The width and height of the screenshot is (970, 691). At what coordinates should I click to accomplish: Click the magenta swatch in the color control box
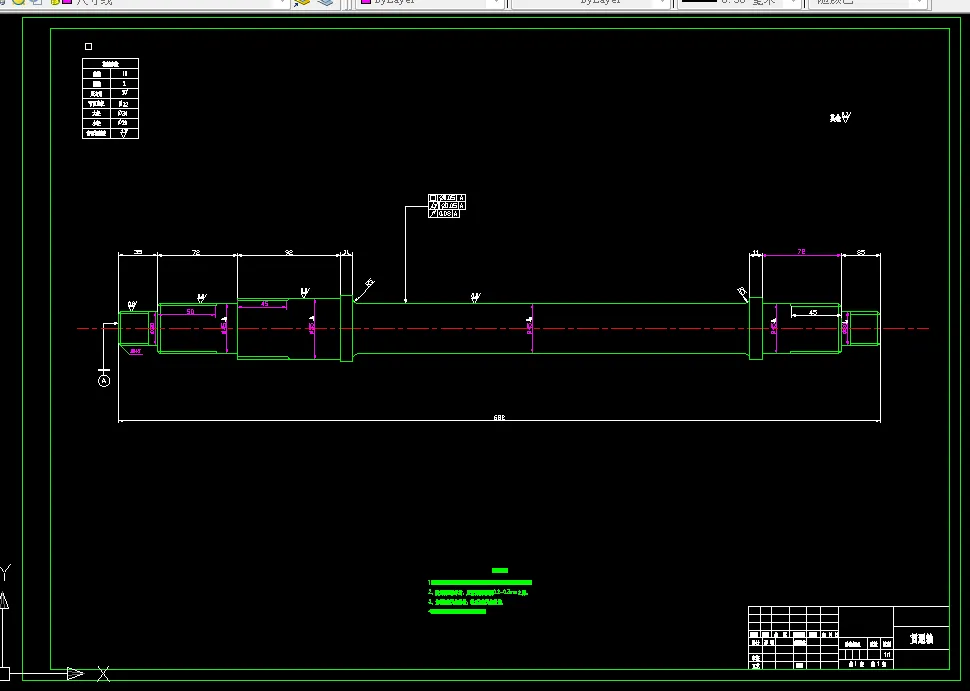click(x=366, y=2)
